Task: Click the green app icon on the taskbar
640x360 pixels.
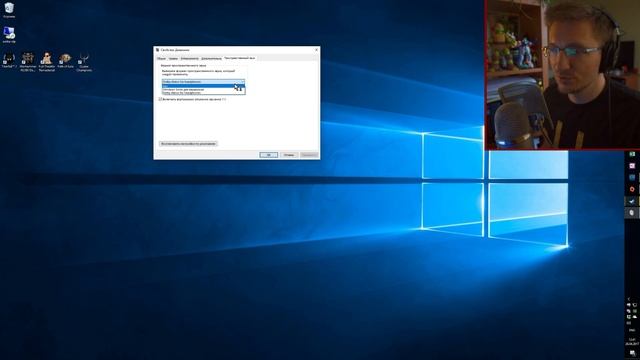Action: (x=632, y=154)
